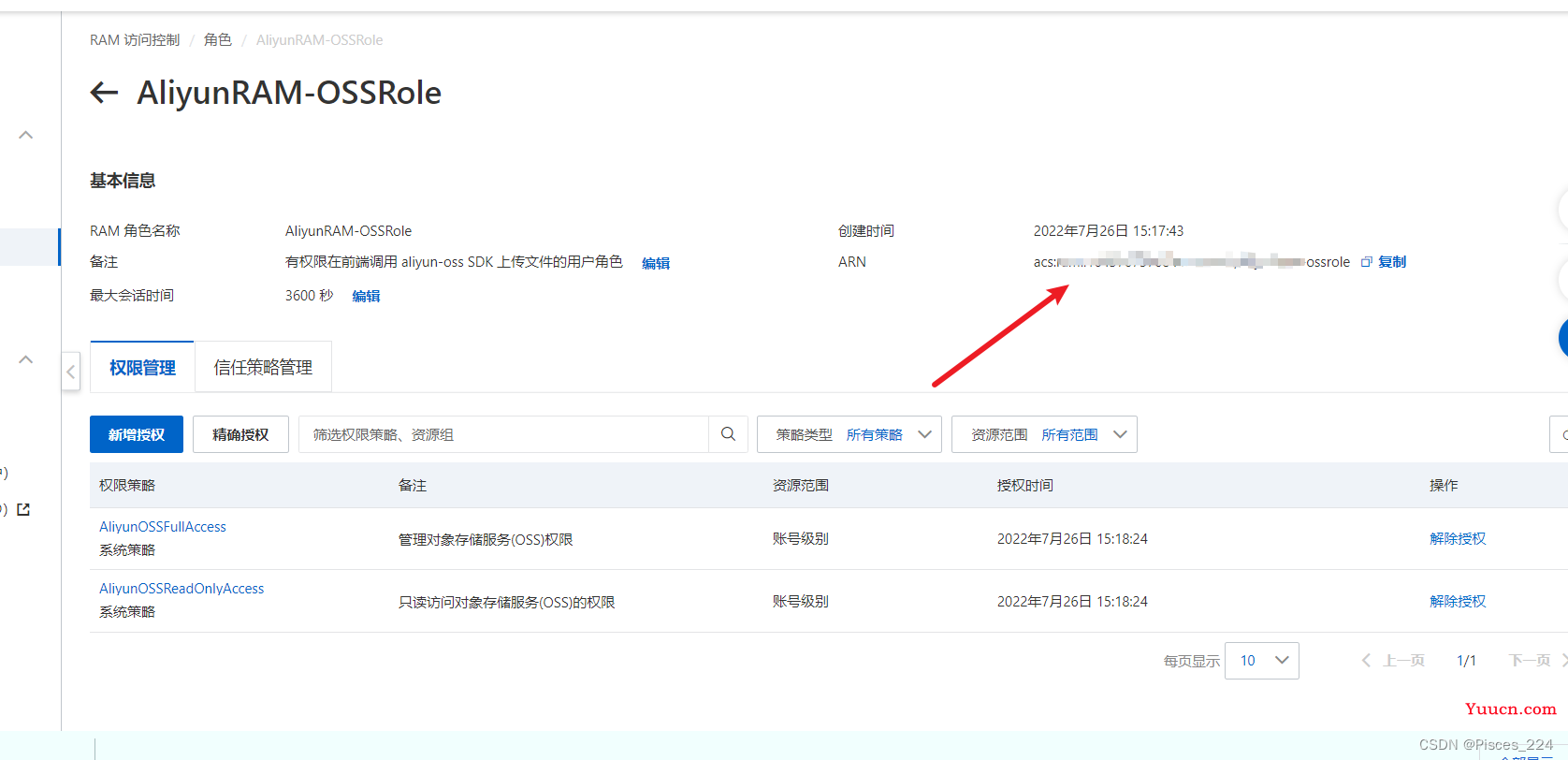Open the external link icon in sidebar
This screenshot has width=1568, height=760.
coord(23,509)
